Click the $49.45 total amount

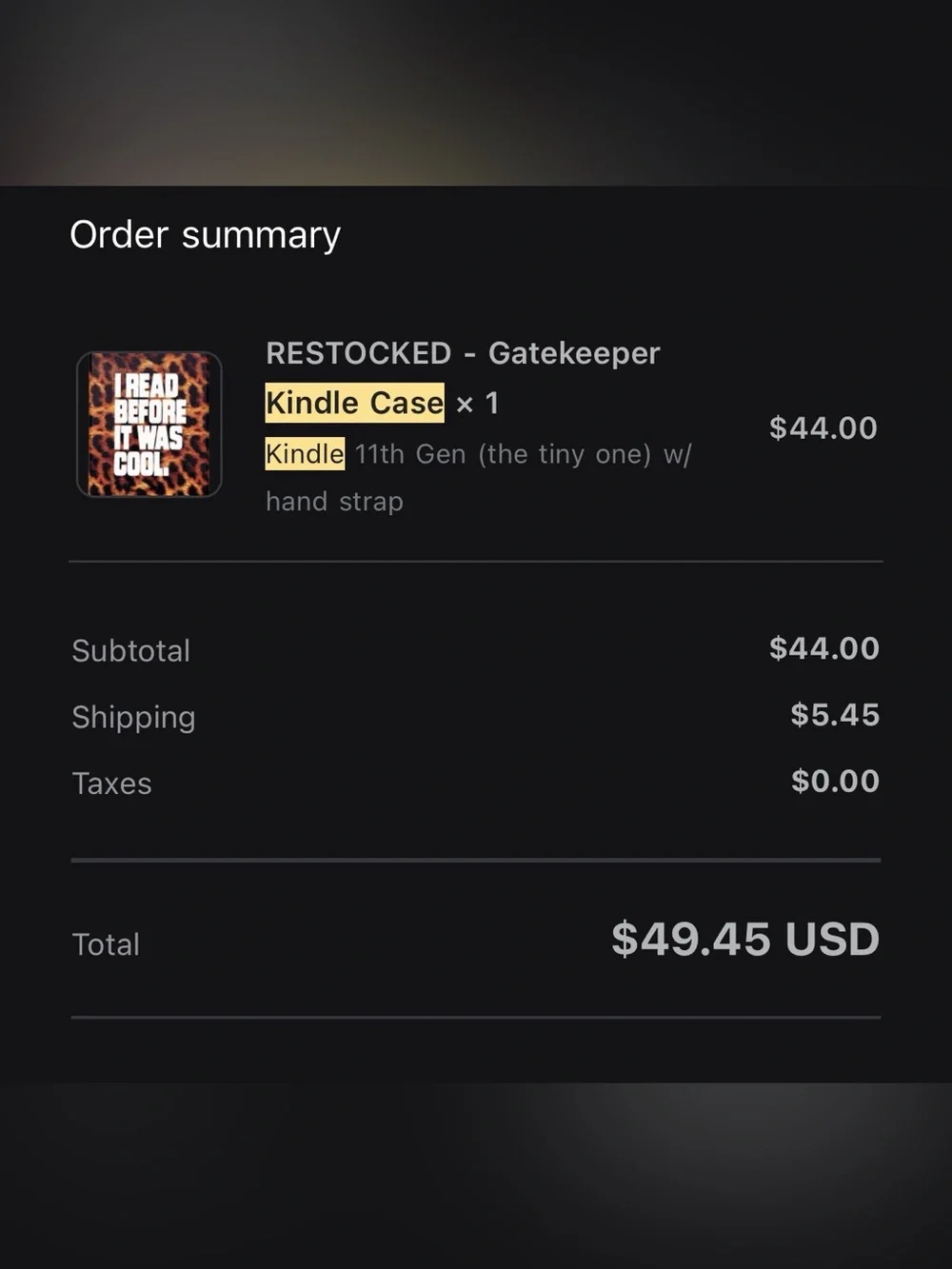click(691, 940)
